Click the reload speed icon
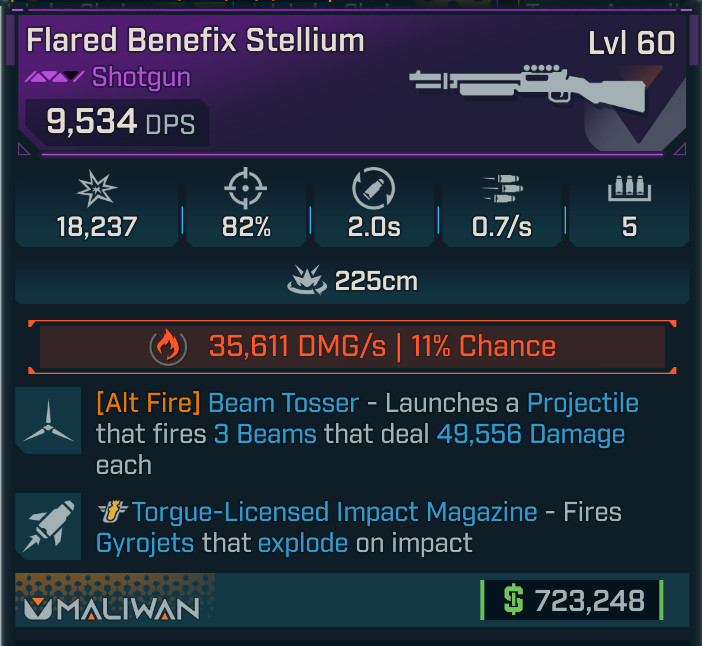This screenshot has height=646, width=702. (x=373, y=188)
